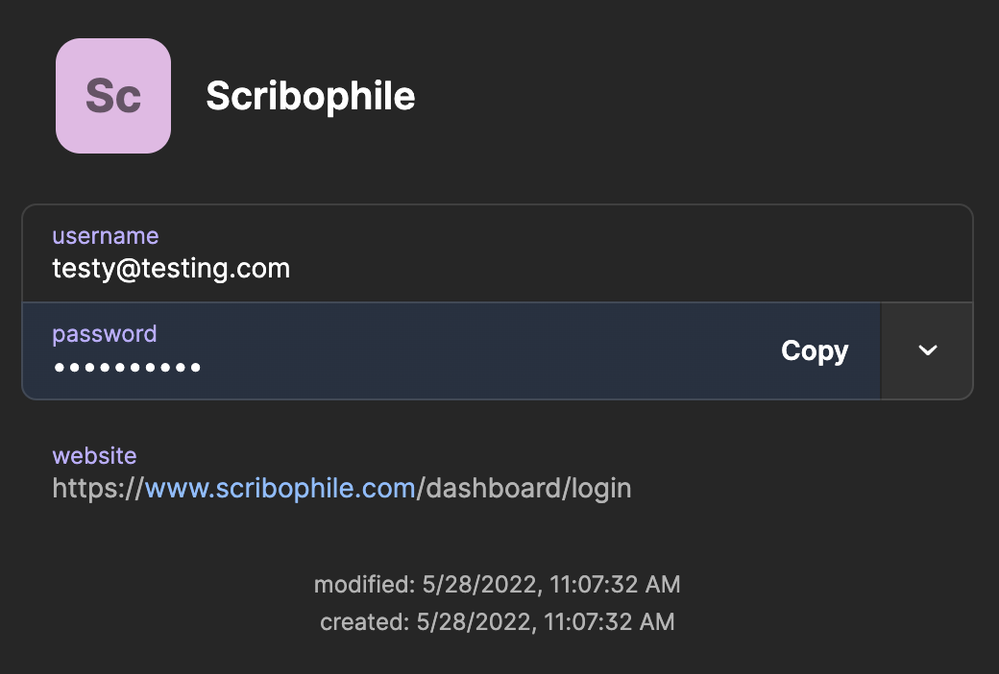Screen dimensions: 999x674
Task: Click the Scribophile 'Sc' avatar icon
Action: [113, 96]
